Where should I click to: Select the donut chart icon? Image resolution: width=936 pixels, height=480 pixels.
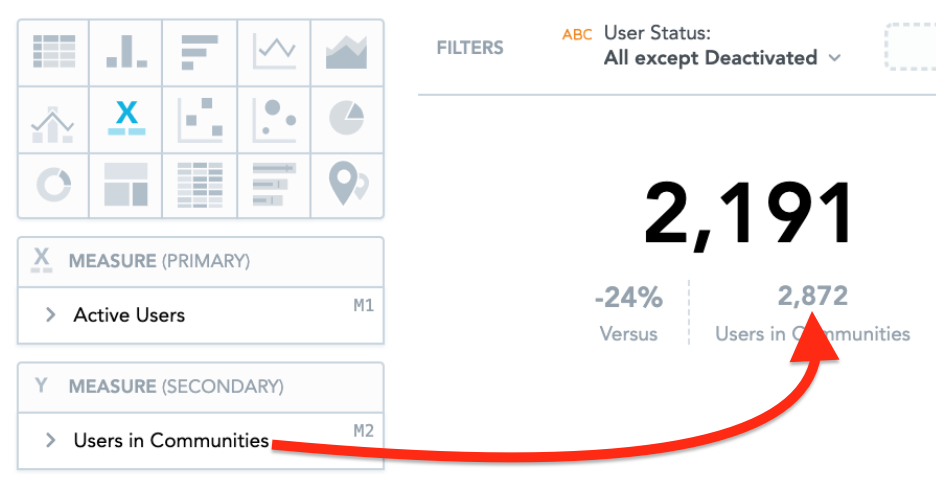click(53, 185)
